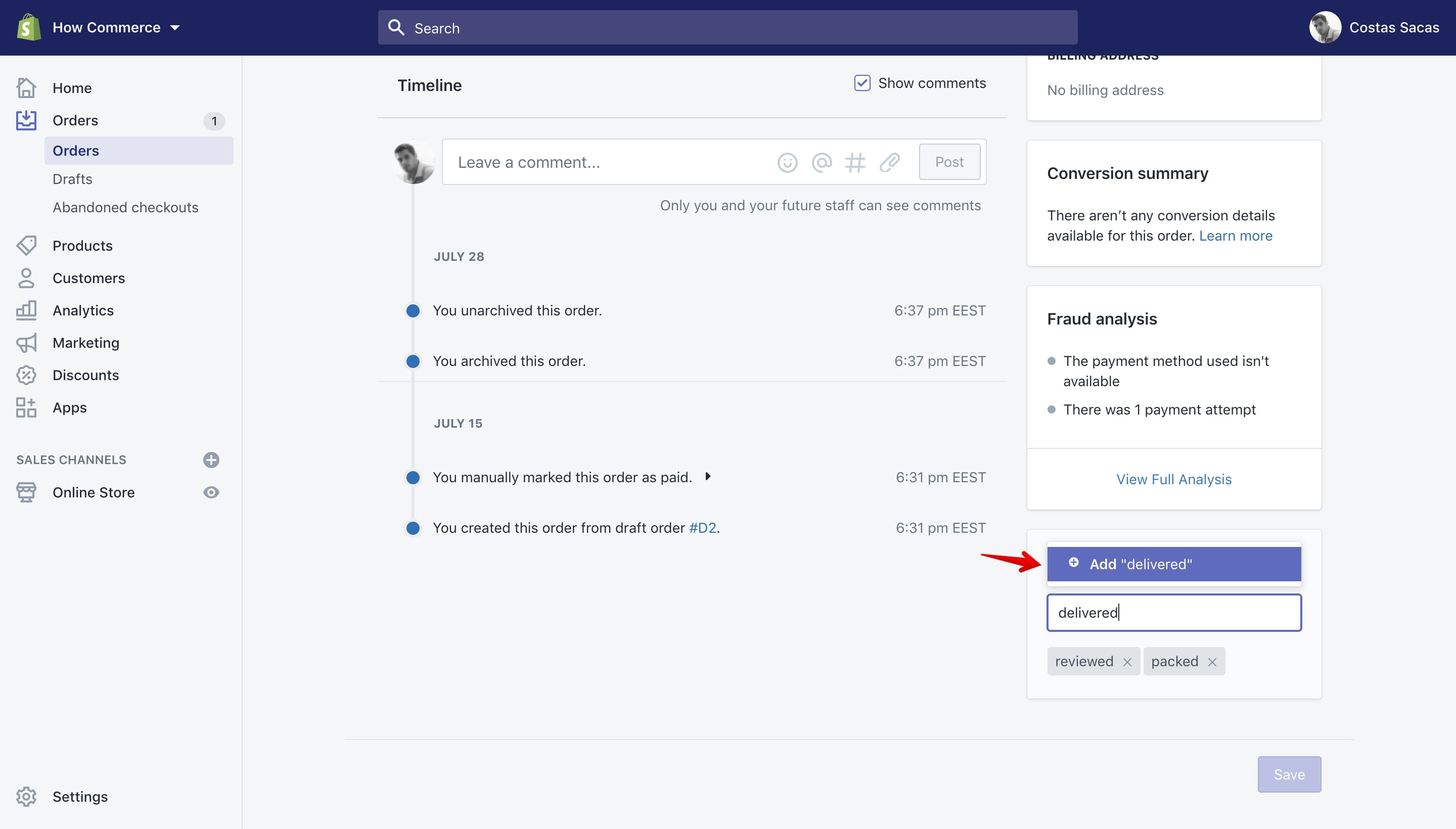Open Learn more conversion link

[1236, 236]
